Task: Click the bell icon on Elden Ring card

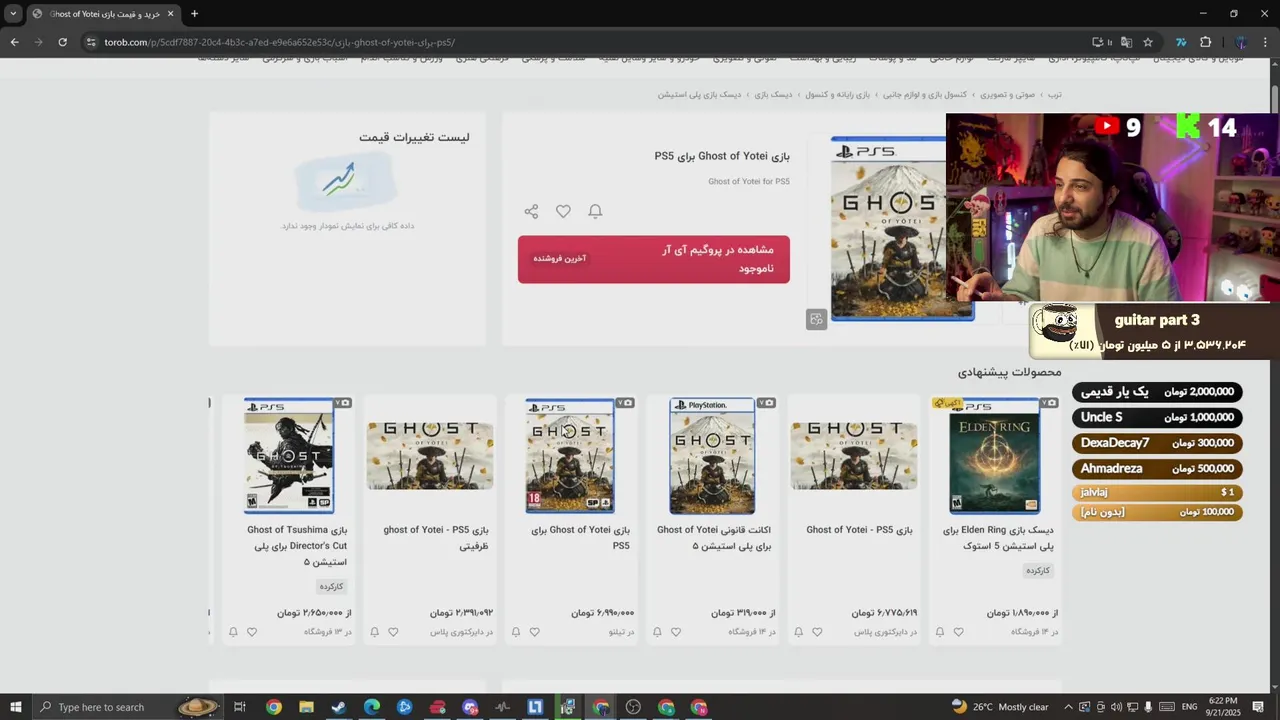Action: pos(939,632)
